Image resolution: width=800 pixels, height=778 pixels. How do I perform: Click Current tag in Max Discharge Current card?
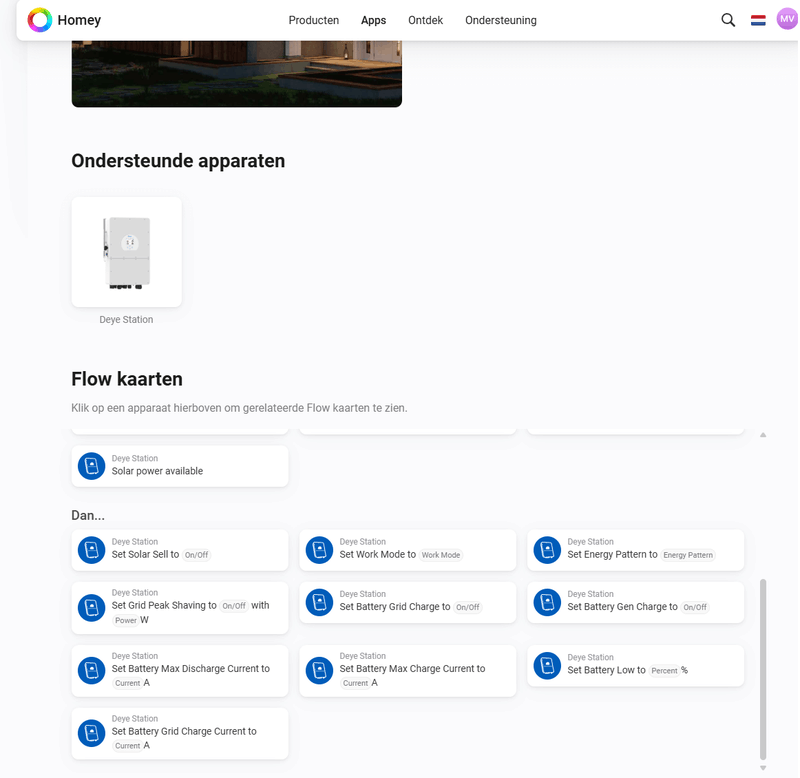click(127, 683)
